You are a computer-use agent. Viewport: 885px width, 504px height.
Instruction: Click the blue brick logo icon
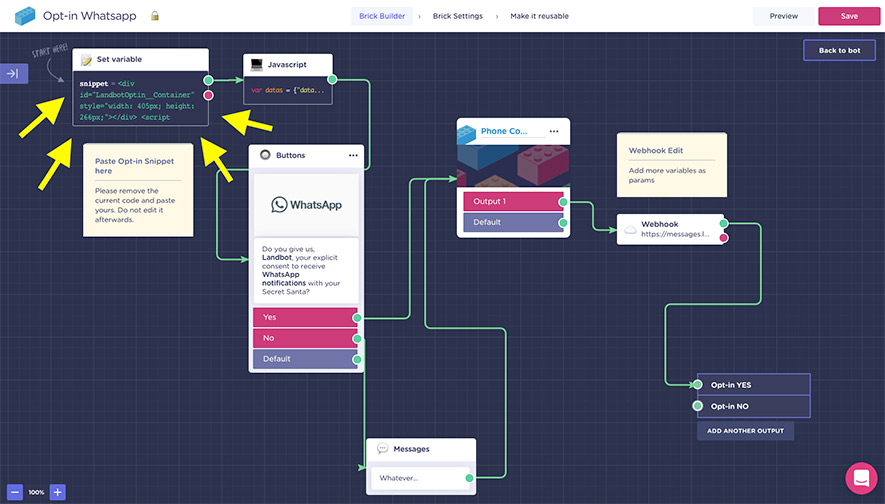coord(24,16)
